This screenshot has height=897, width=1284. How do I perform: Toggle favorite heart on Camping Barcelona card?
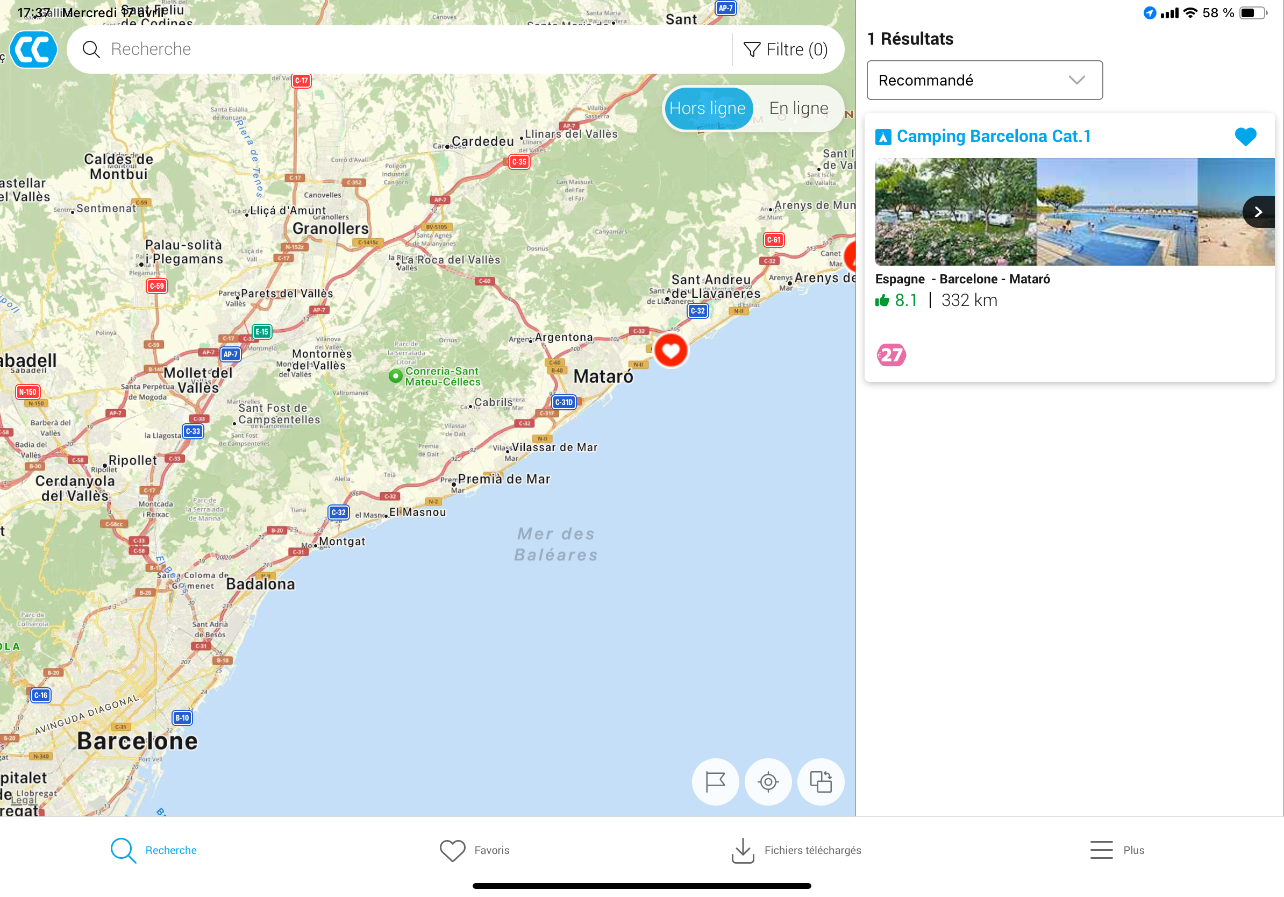tap(1245, 137)
